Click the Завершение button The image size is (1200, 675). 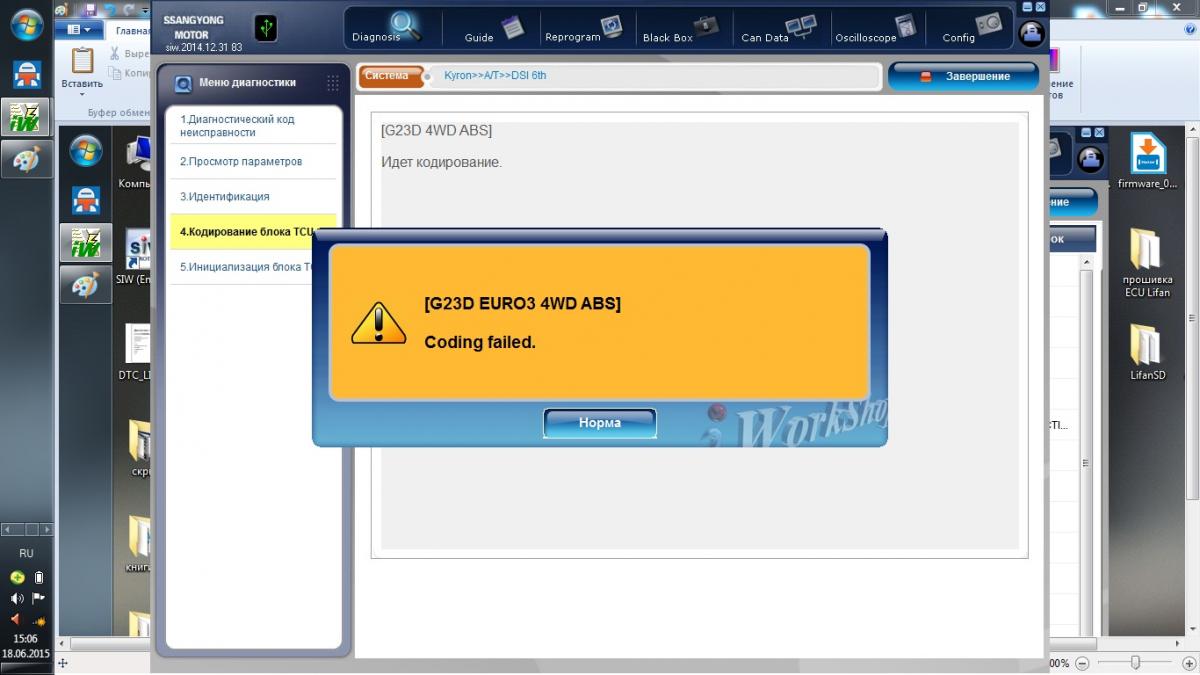(965, 77)
